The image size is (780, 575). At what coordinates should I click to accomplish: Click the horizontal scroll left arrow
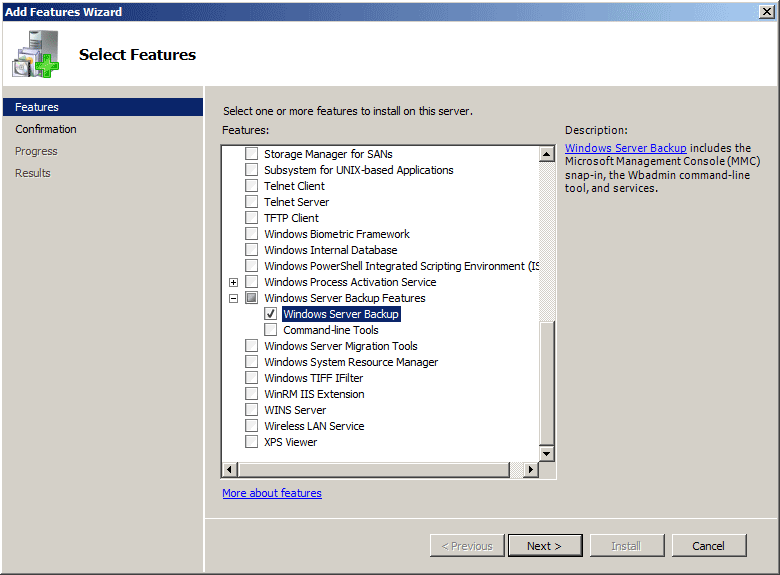point(229,469)
